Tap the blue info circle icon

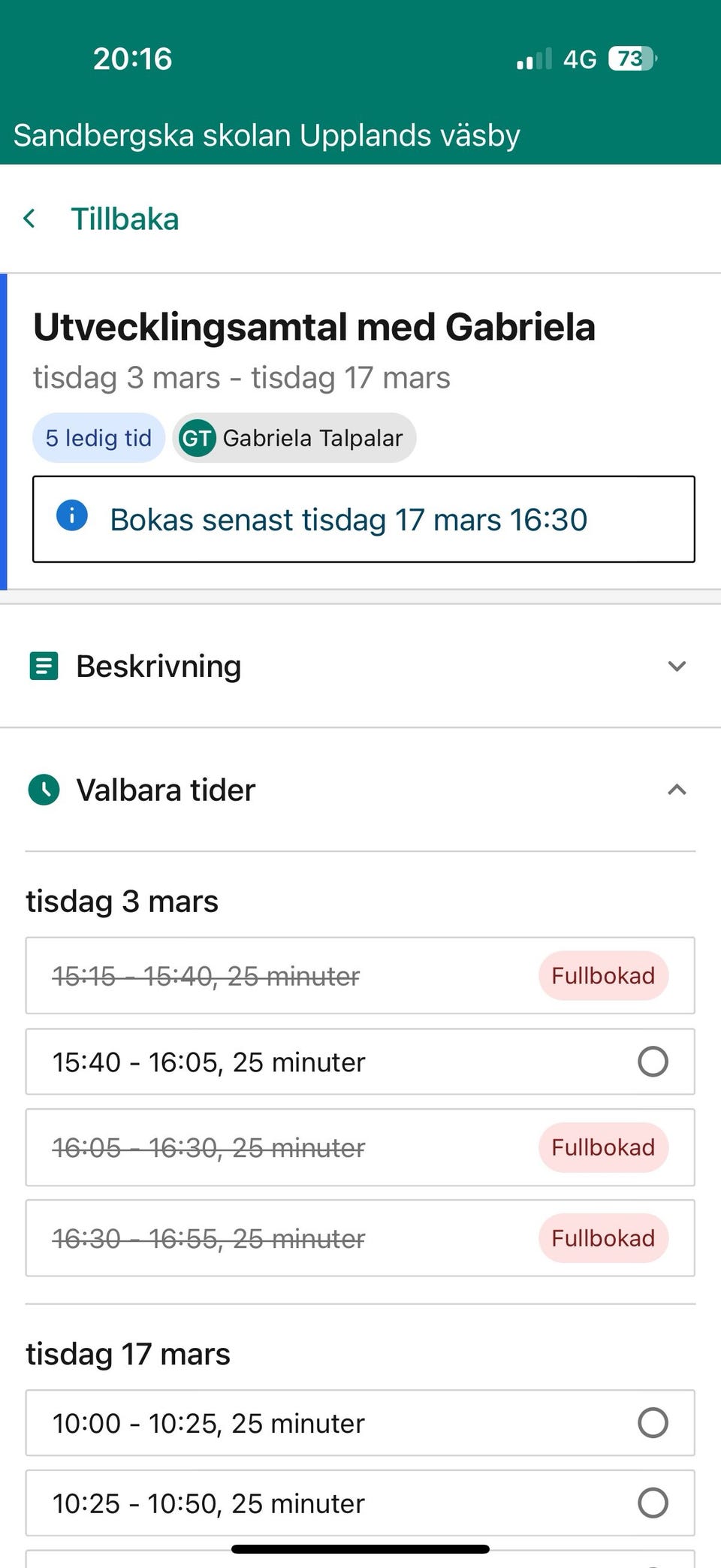click(72, 516)
